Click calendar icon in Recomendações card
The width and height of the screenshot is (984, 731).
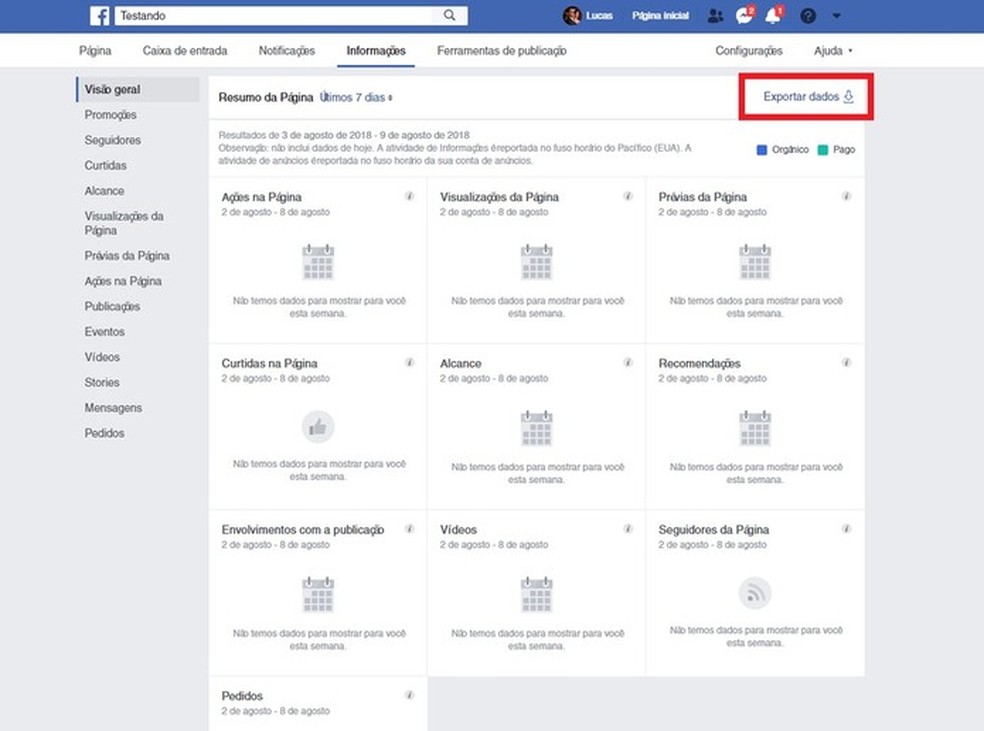pos(755,428)
